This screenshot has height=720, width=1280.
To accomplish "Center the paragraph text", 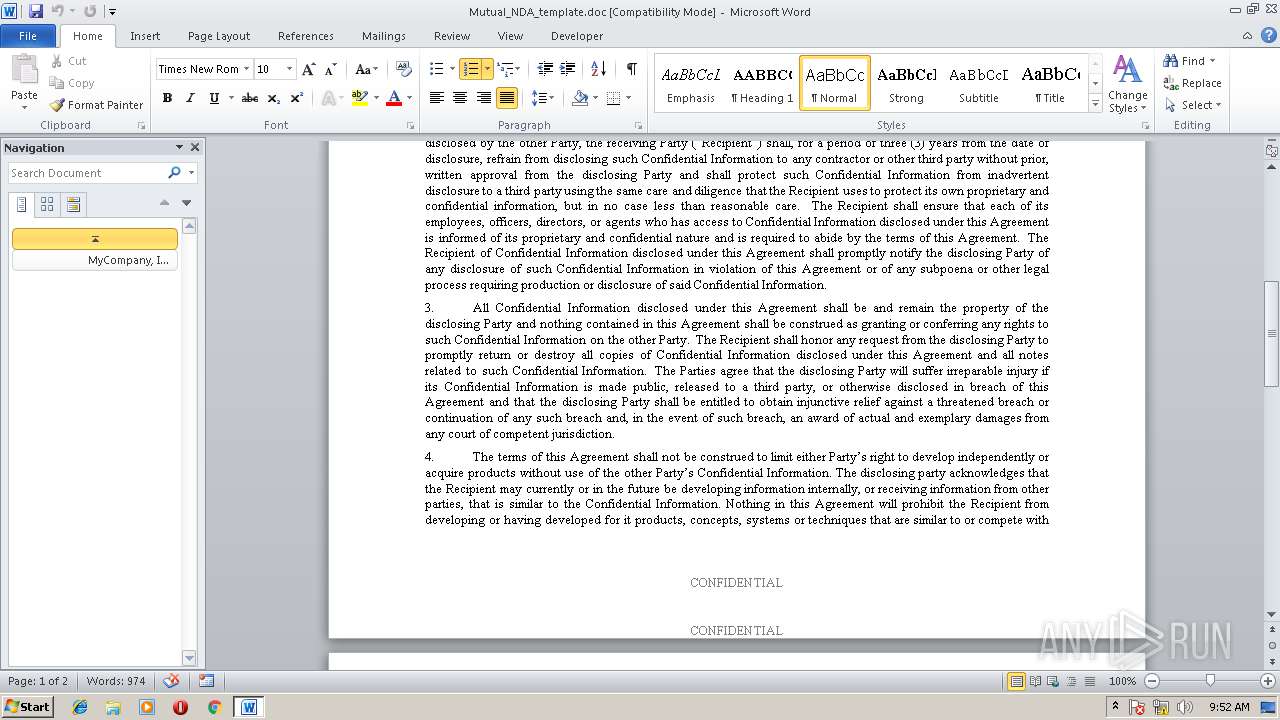I will pos(460,98).
